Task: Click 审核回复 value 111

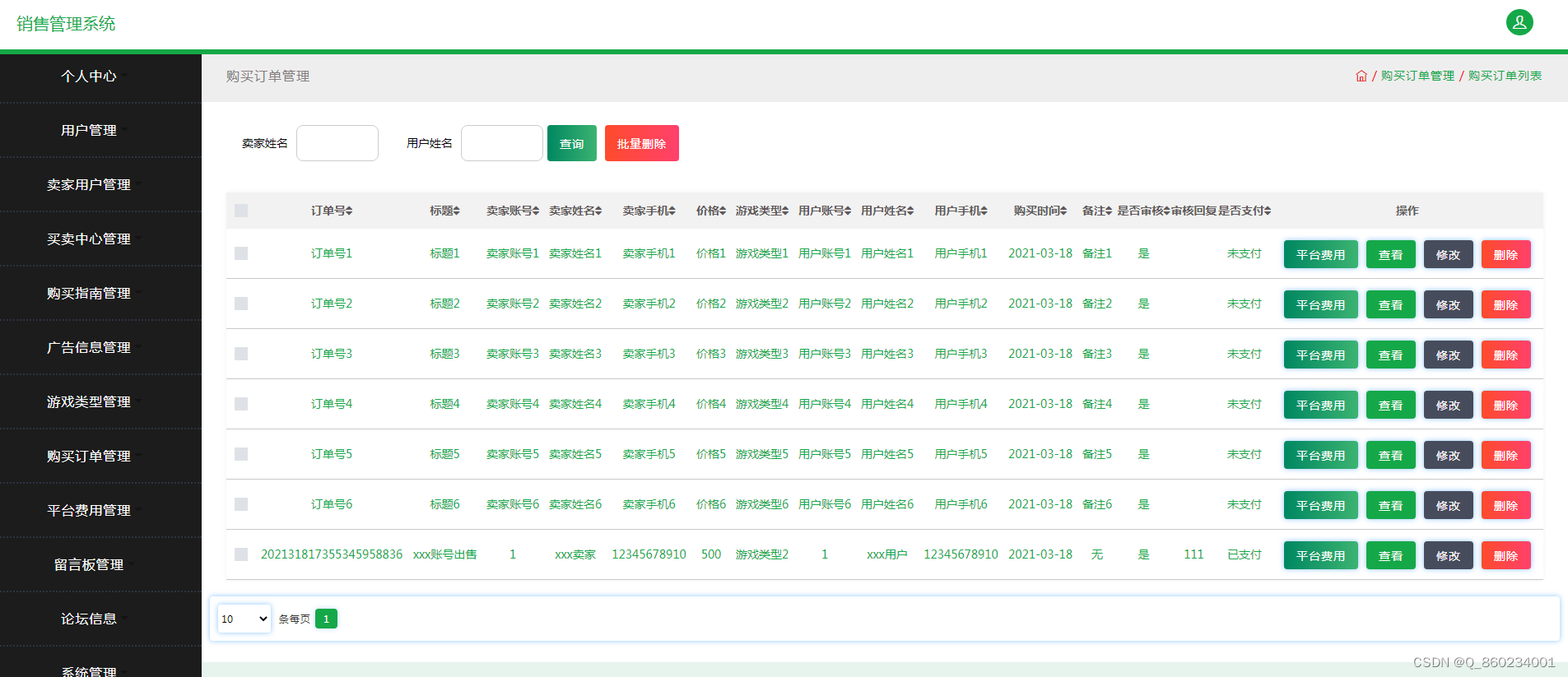Action: 1193,554
